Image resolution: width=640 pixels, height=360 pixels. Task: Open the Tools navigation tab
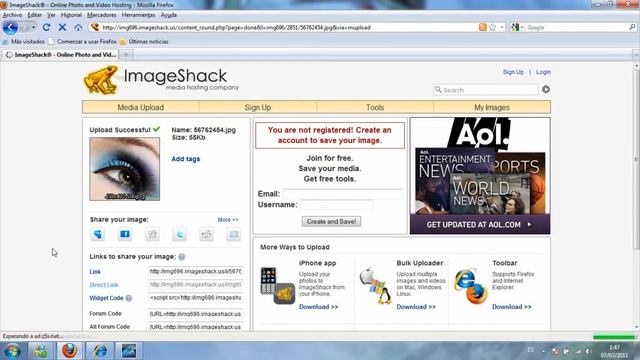tap(375, 107)
